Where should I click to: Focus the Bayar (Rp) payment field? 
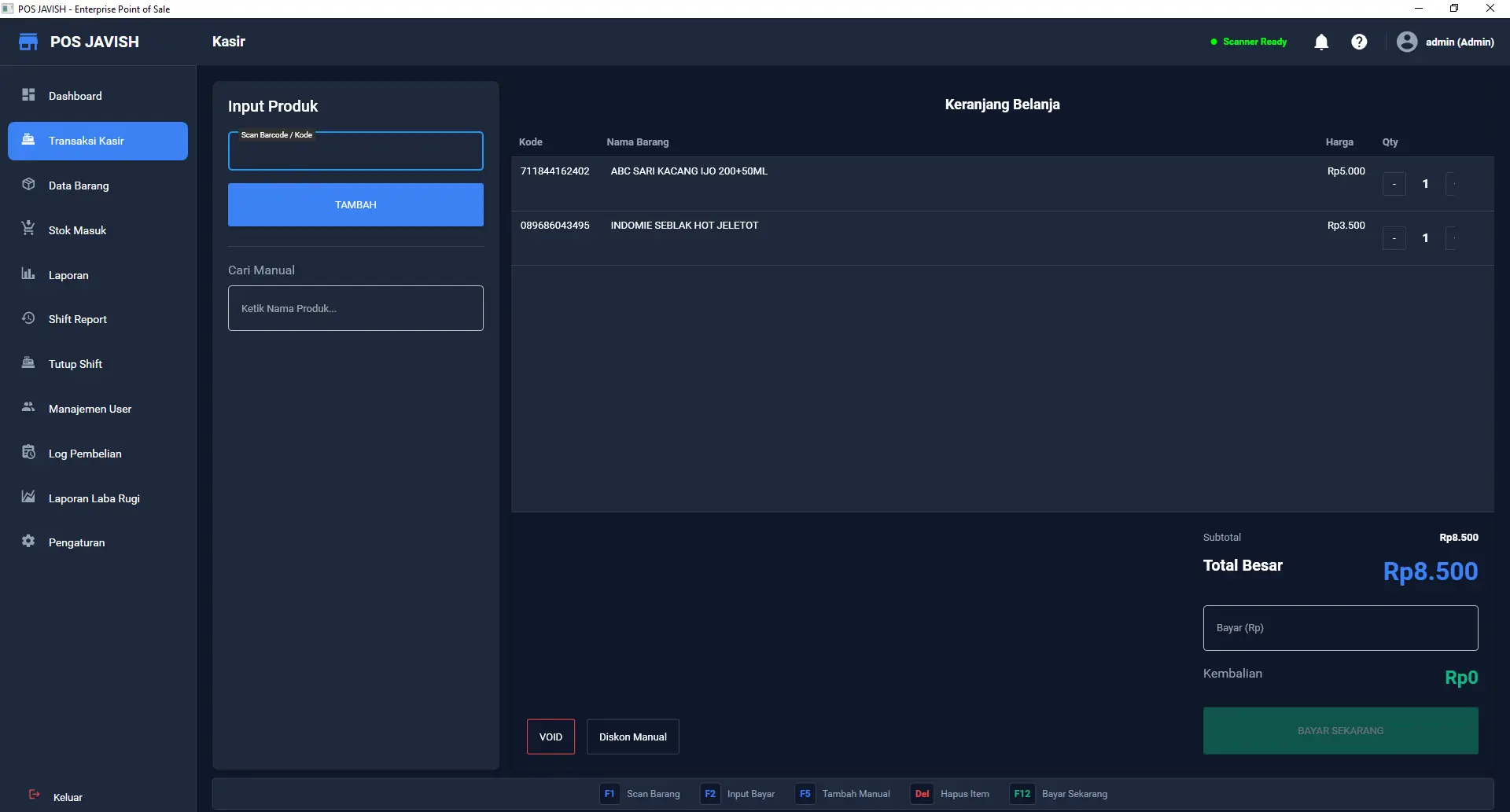coord(1340,628)
